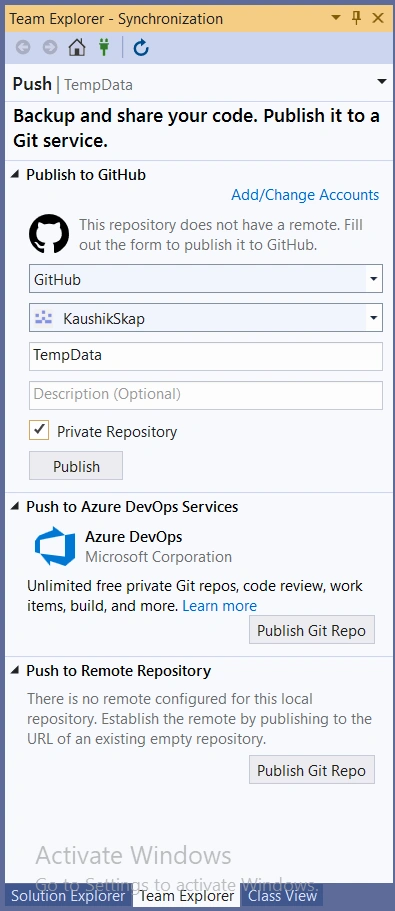Refresh the Team Explorer page
Image resolution: width=395 pixels, height=911 pixels.
141,48
